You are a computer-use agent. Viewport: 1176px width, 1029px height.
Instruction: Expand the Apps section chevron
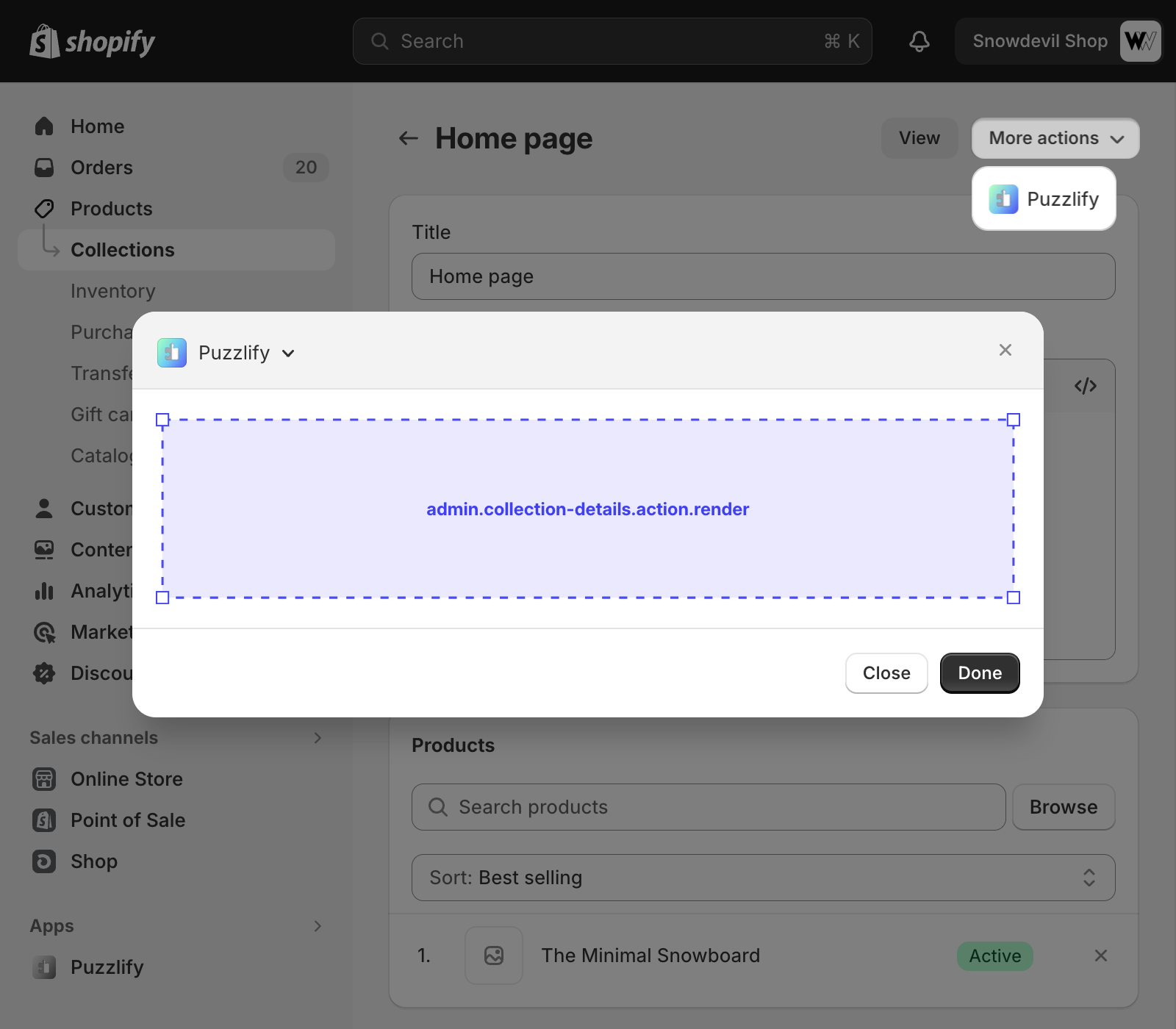tap(318, 926)
